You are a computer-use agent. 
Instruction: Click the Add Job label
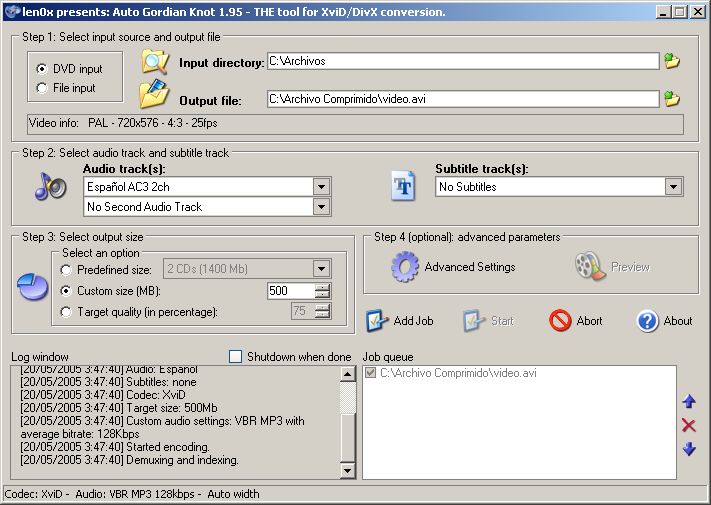(x=413, y=321)
